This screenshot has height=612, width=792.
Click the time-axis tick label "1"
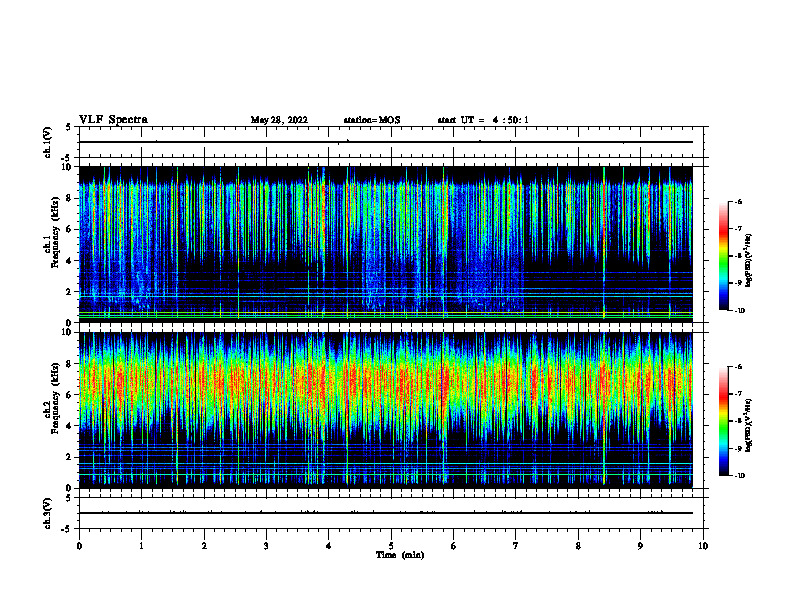pyautogui.click(x=141, y=546)
